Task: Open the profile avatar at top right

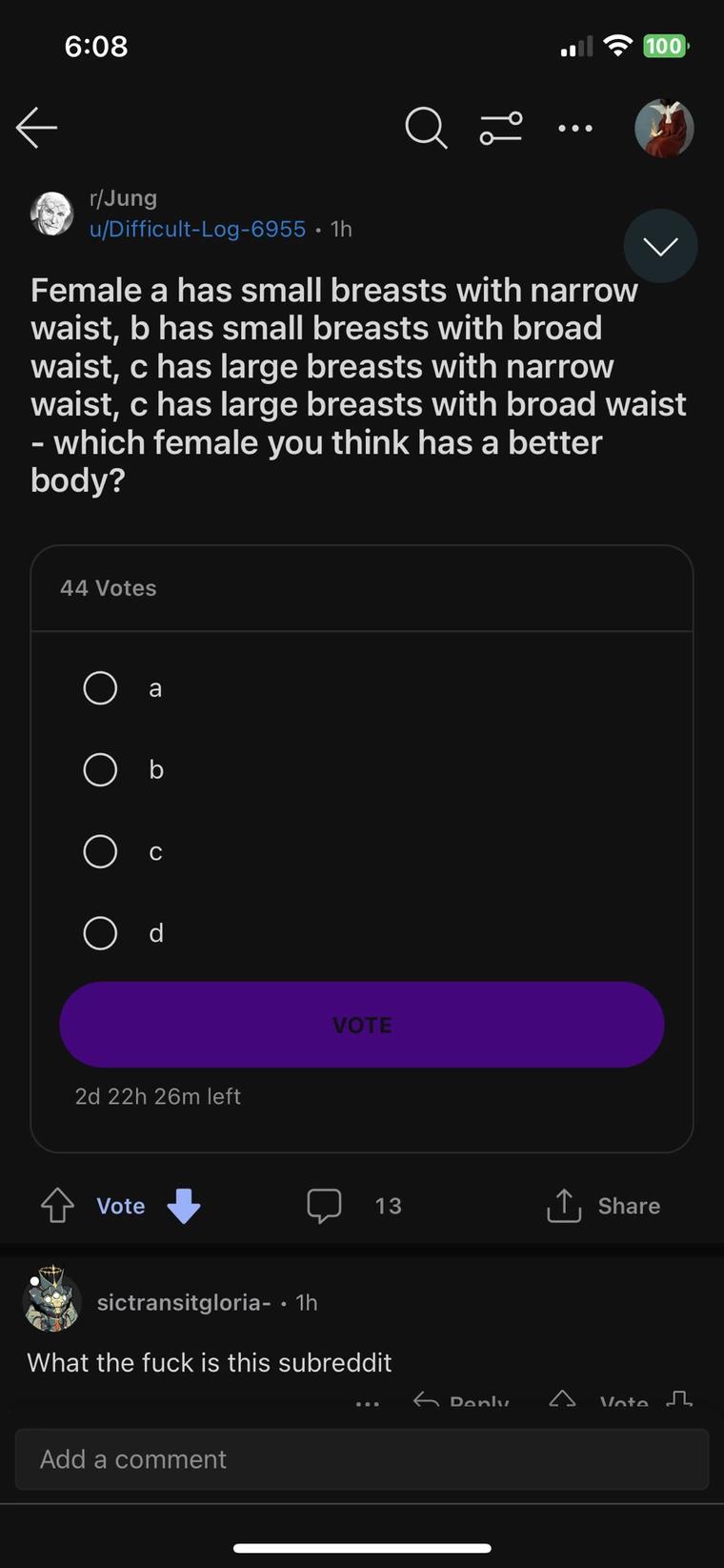Action: click(x=664, y=128)
